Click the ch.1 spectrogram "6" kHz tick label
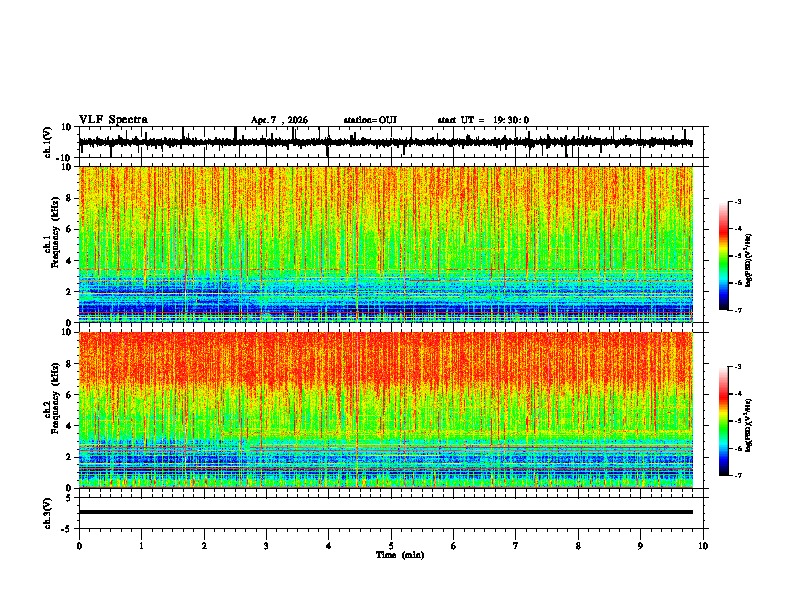The width and height of the screenshot is (792, 612). point(68,229)
